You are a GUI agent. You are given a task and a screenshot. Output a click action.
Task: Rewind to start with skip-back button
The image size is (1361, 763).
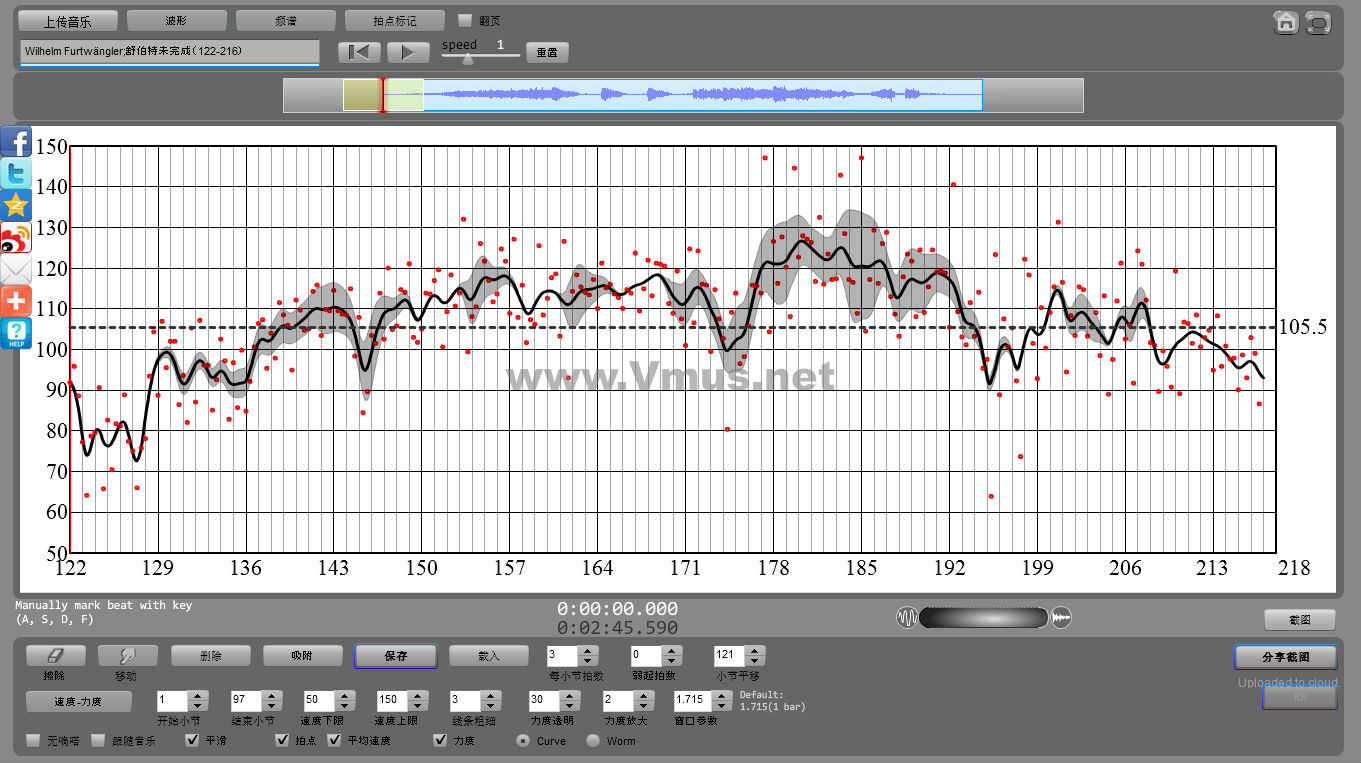359,52
